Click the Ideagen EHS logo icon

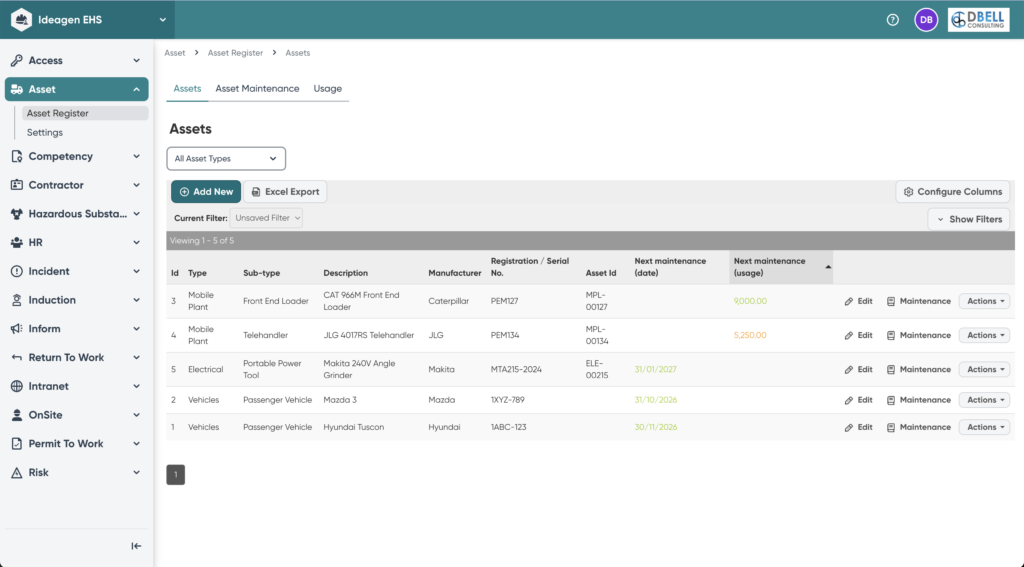pyautogui.click(x=22, y=20)
